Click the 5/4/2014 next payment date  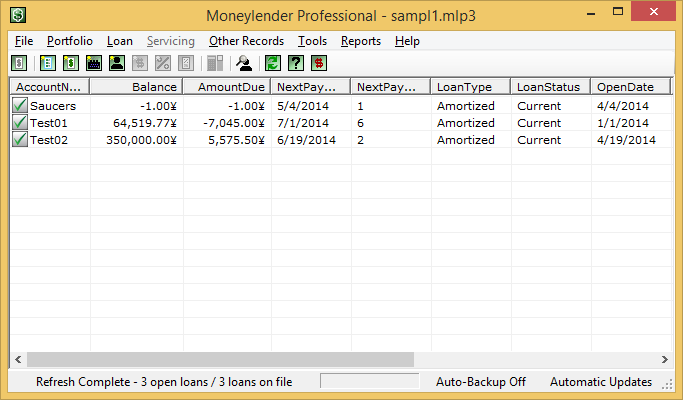pos(303,106)
